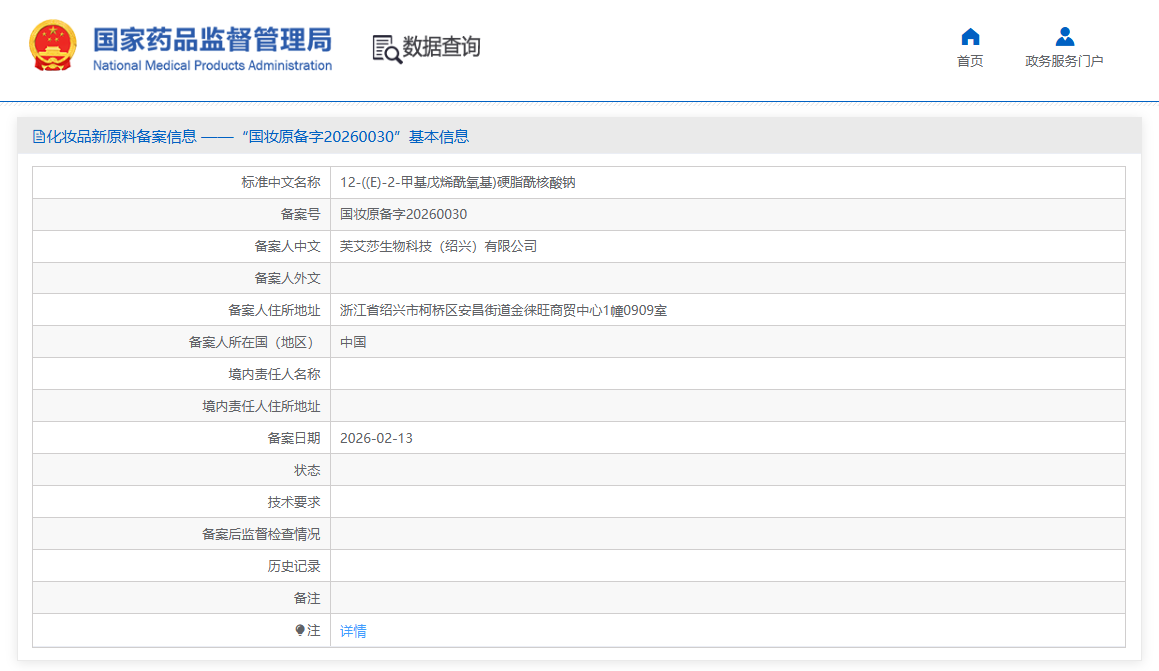Click the home house icon
This screenshot has width=1159, height=671.
[970, 37]
